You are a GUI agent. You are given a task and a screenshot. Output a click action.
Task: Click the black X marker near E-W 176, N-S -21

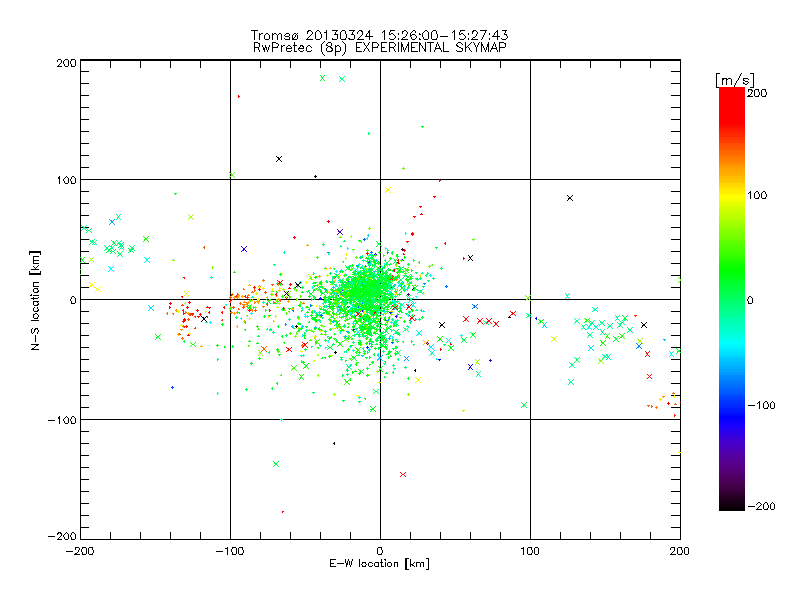click(644, 325)
